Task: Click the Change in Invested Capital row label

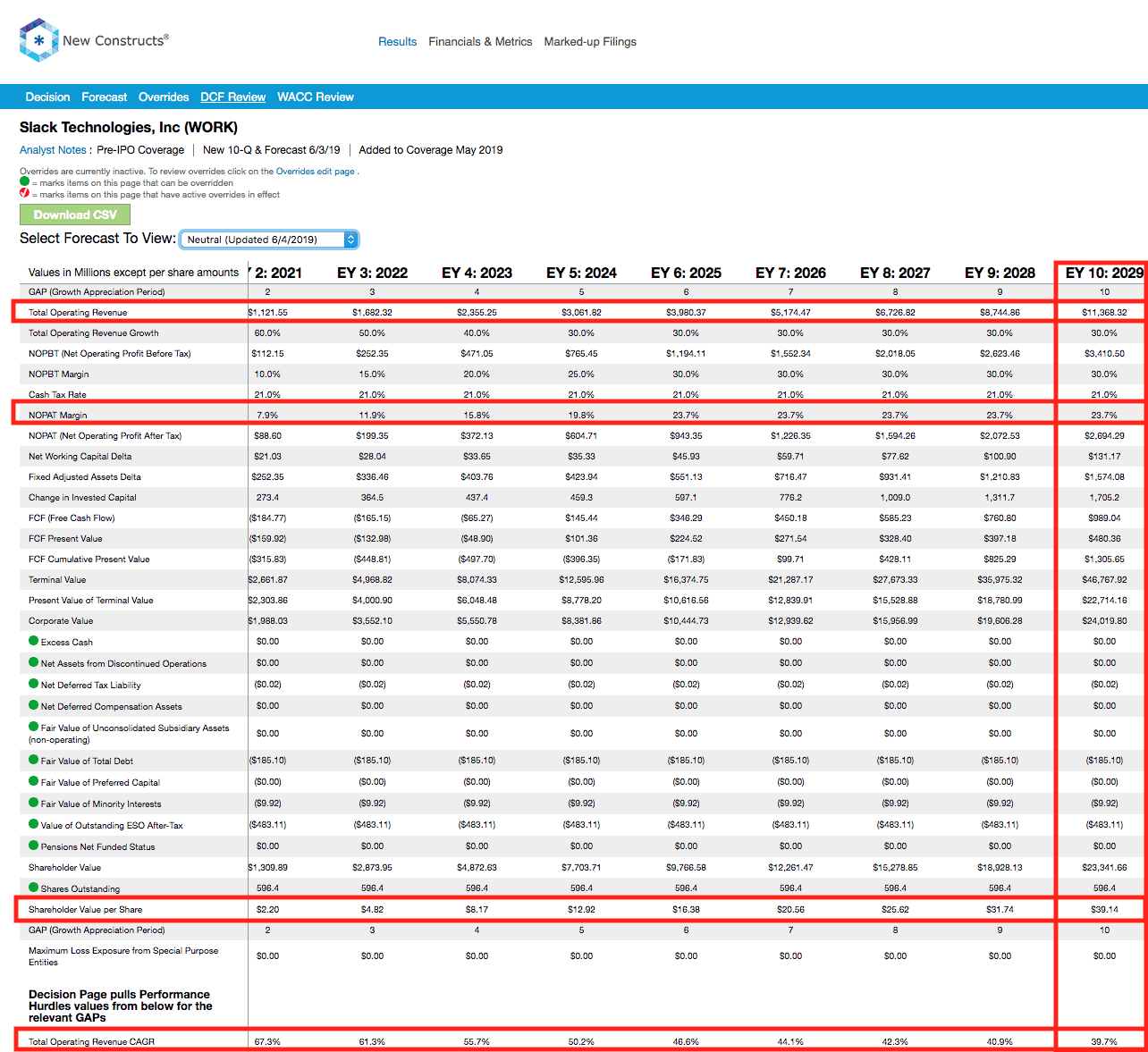Action: pyautogui.click(x=82, y=498)
